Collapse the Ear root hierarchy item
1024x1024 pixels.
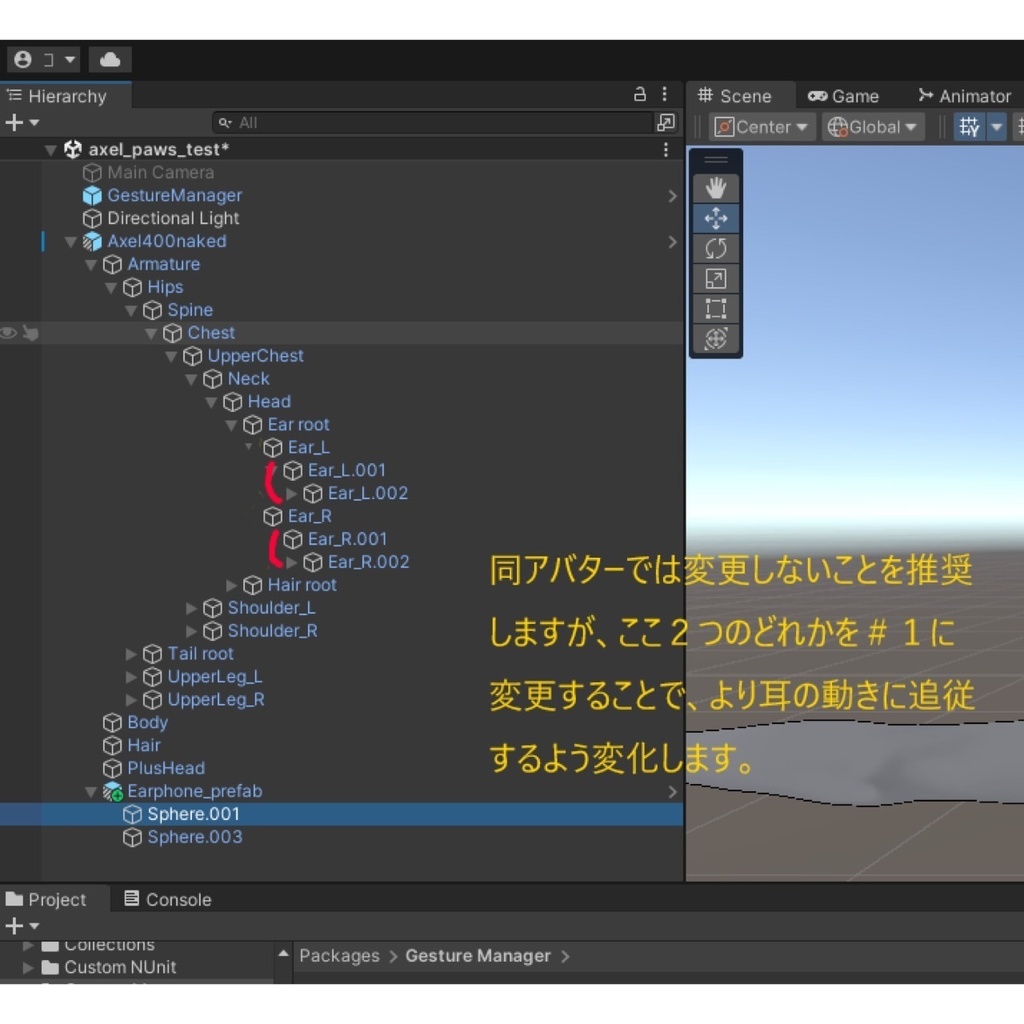[231, 424]
